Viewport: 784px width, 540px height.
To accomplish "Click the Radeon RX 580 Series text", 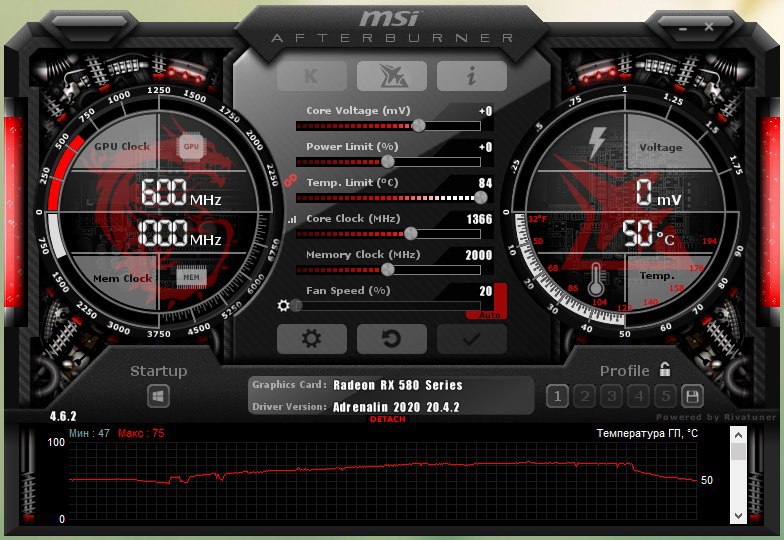I will 398,385.
